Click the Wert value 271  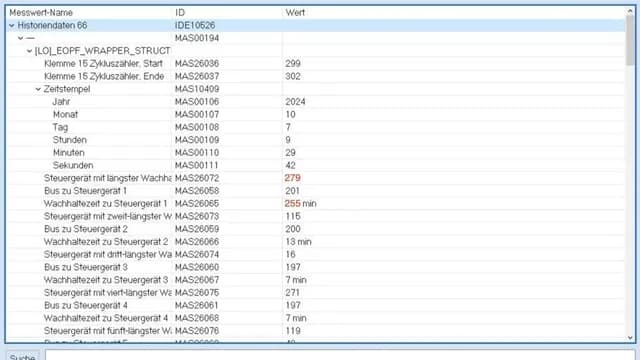coord(293,293)
